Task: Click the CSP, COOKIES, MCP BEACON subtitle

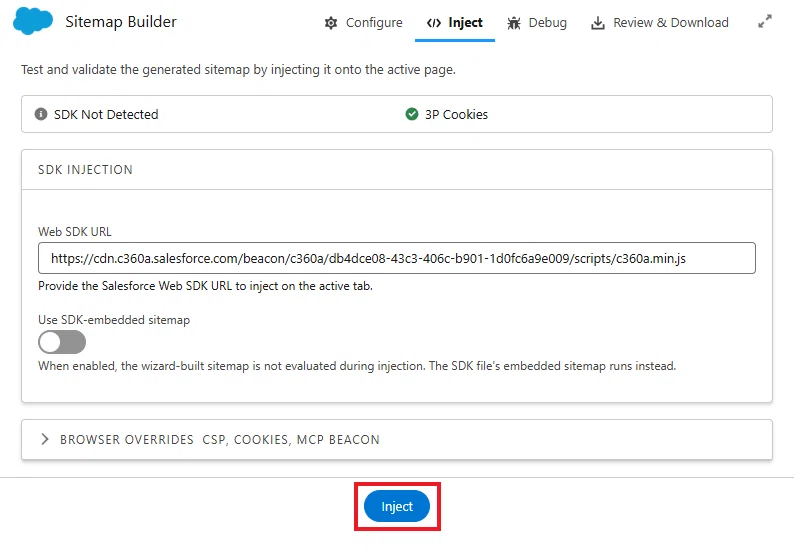Action: (291, 440)
